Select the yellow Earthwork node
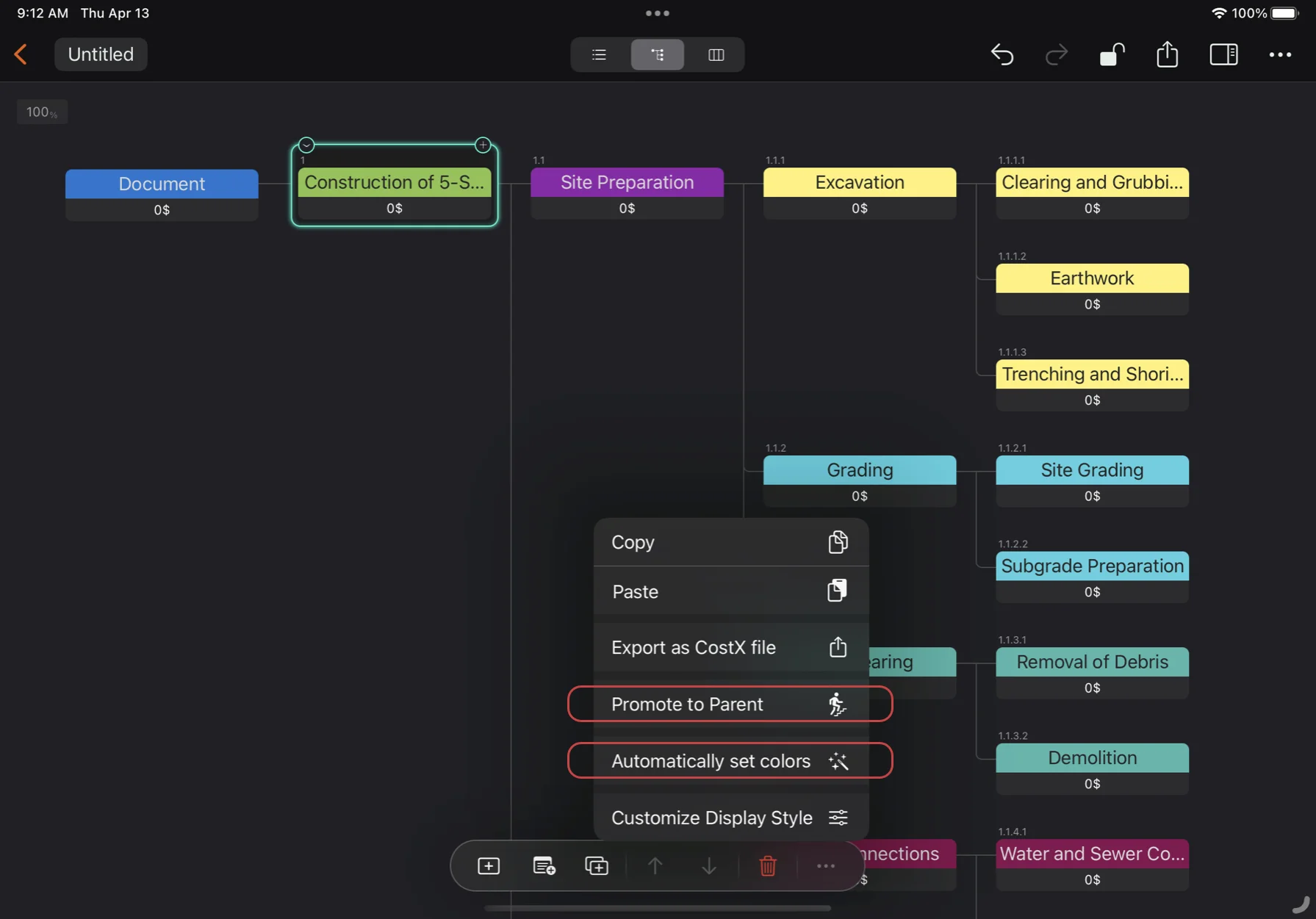The image size is (1316, 919). [x=1091, y=278]
